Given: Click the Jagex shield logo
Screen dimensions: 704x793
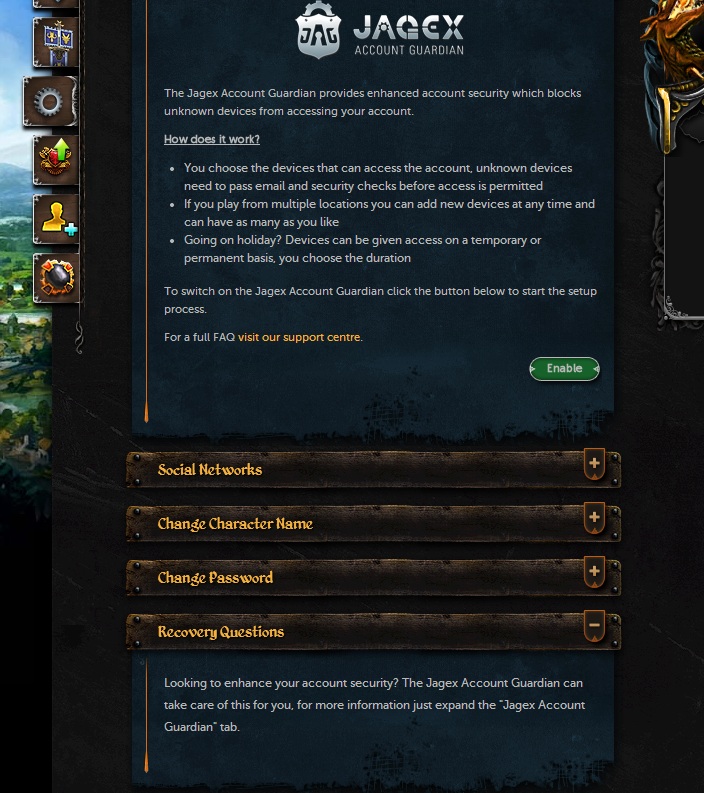Looking at the screenshot, I should point(318,30).
